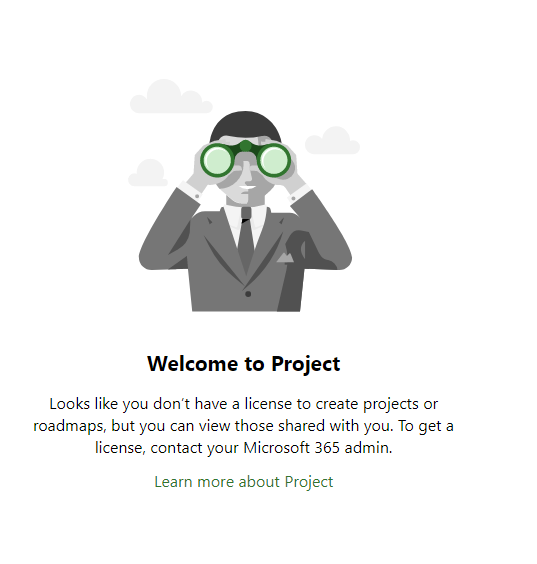537x564 pixels.
Task: Click the white shirt cuff on right arm
Action: coord(299,192)
